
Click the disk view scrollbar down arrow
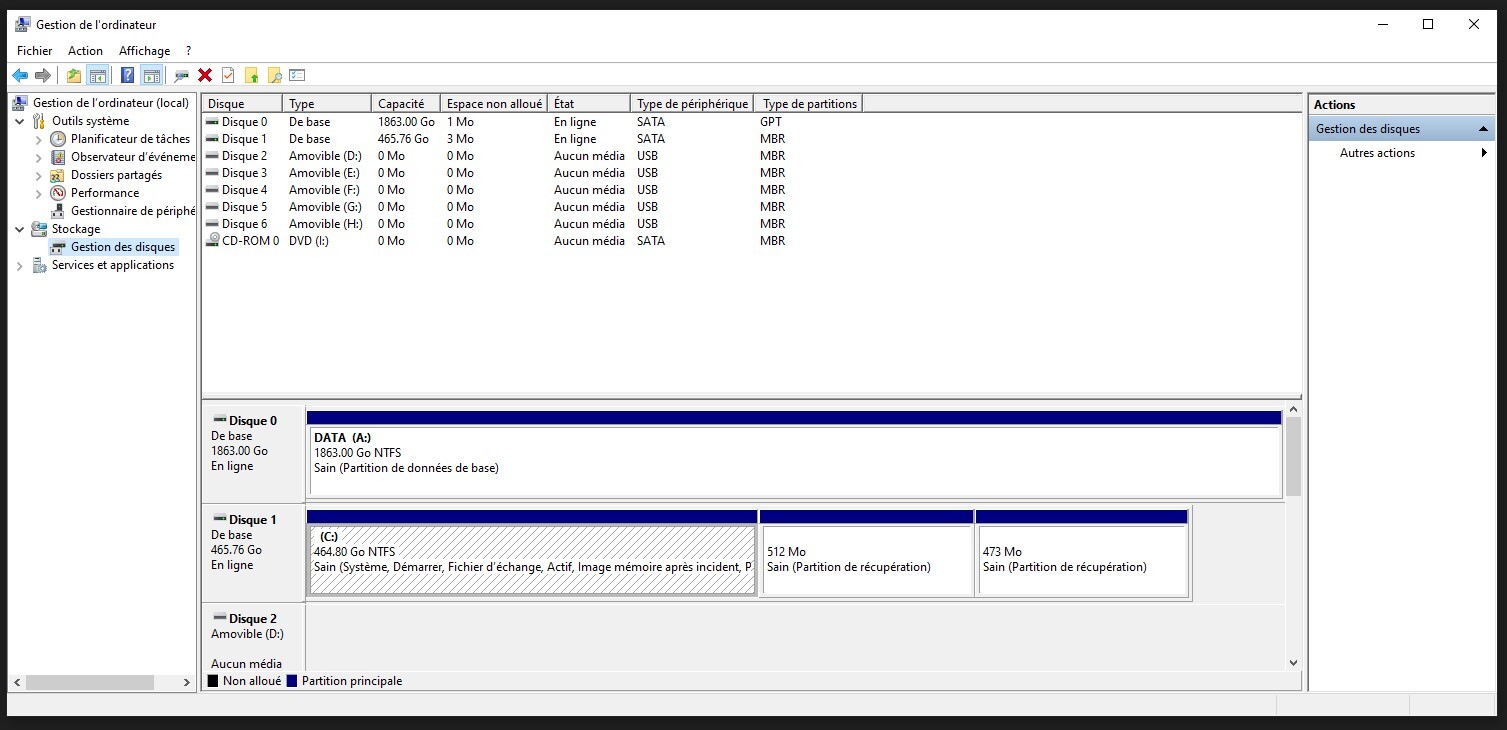(1292, 662)
